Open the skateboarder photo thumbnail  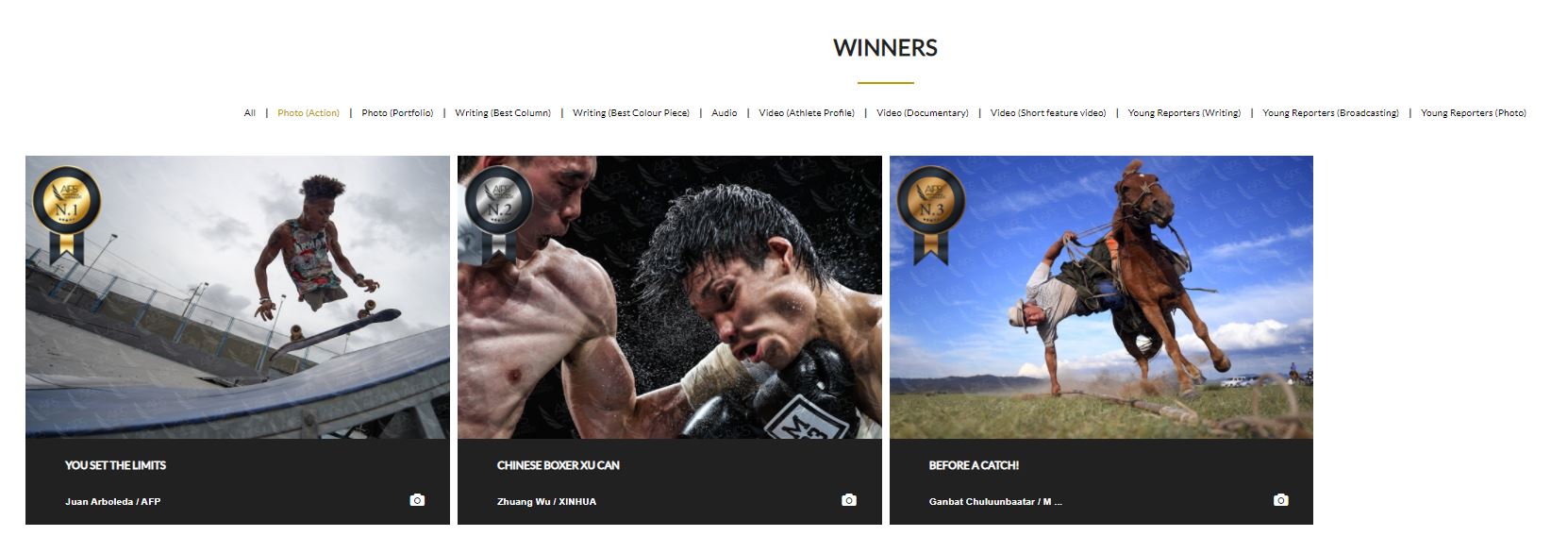point(238,297)
